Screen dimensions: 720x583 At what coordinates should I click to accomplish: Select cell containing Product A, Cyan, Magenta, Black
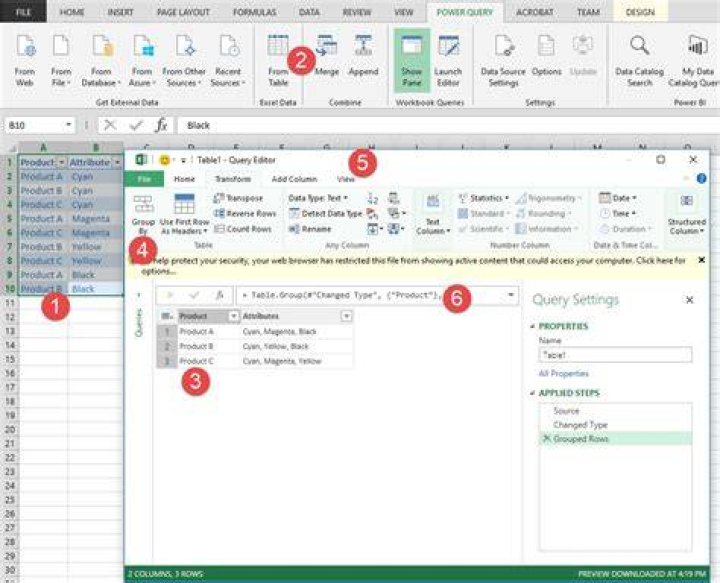pyautogui.click(x=296, y=331)
